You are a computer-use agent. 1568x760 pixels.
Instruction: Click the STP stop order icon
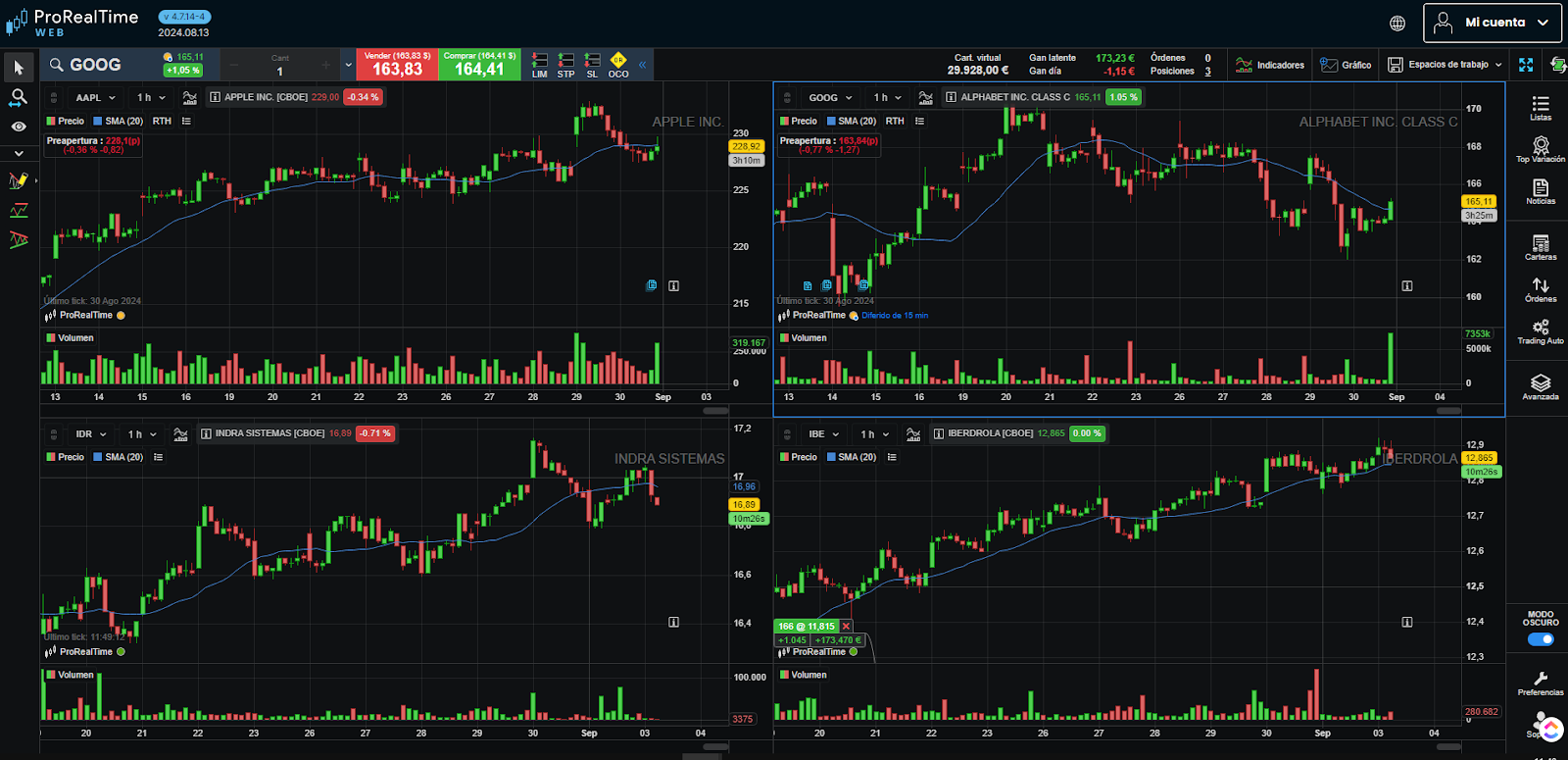(x=565, y=65)
